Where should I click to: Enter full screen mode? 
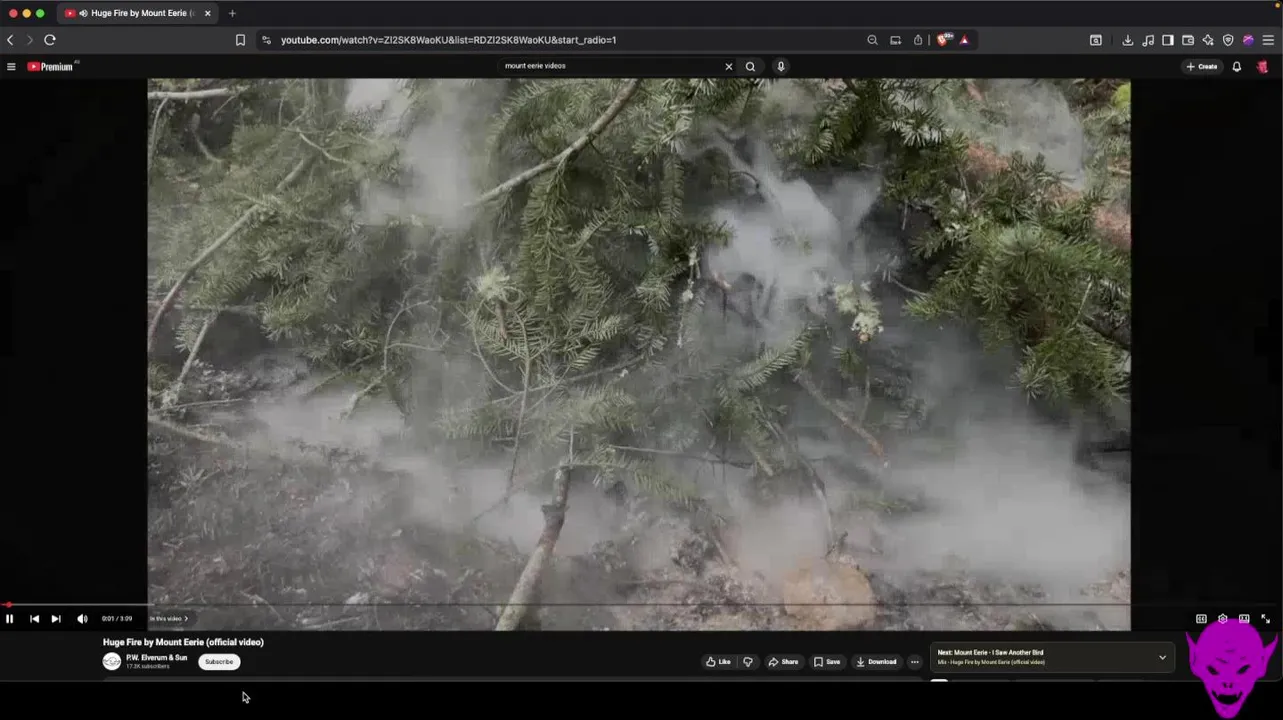point(1265,619)
